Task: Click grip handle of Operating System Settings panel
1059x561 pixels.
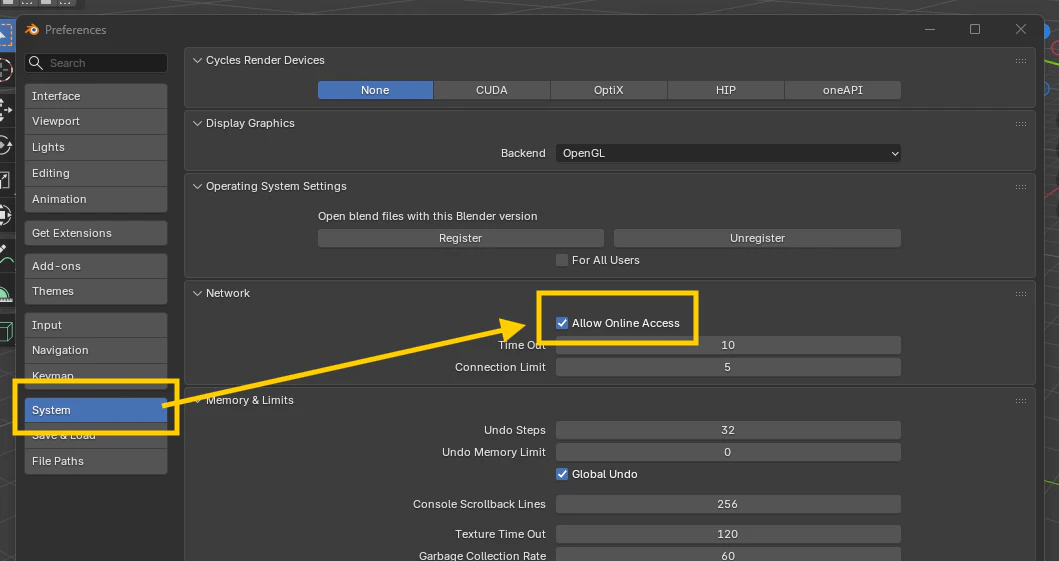Action: click(x=1021, y=186)
